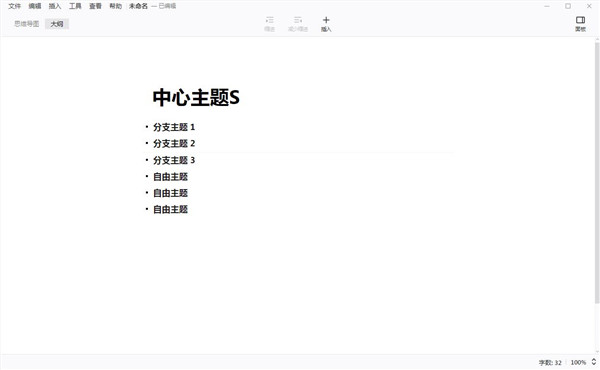Image resolution: width=600 pixels, height=370 pixels.
Task: Click the bullet beside 分支主题 1
Action: (147, 126)
